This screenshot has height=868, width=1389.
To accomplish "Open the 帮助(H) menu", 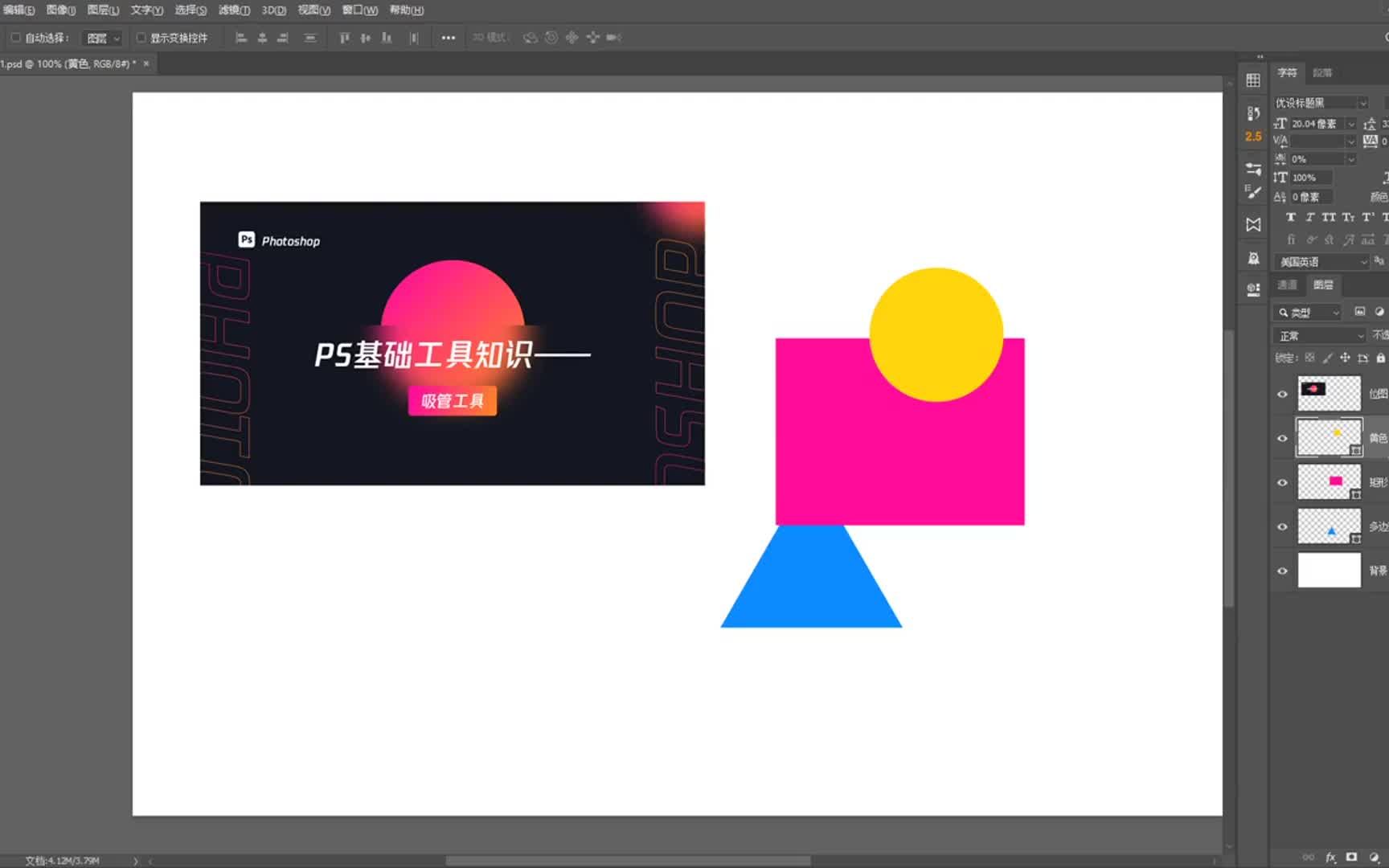I will tap(407, 10).
